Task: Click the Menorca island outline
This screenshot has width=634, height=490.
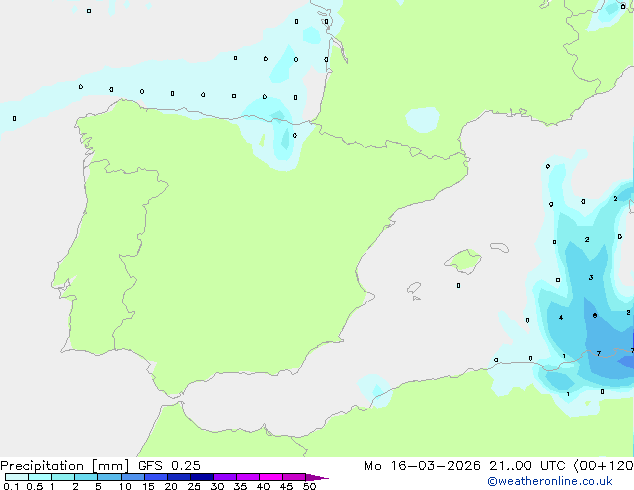Action: point(499,247)
